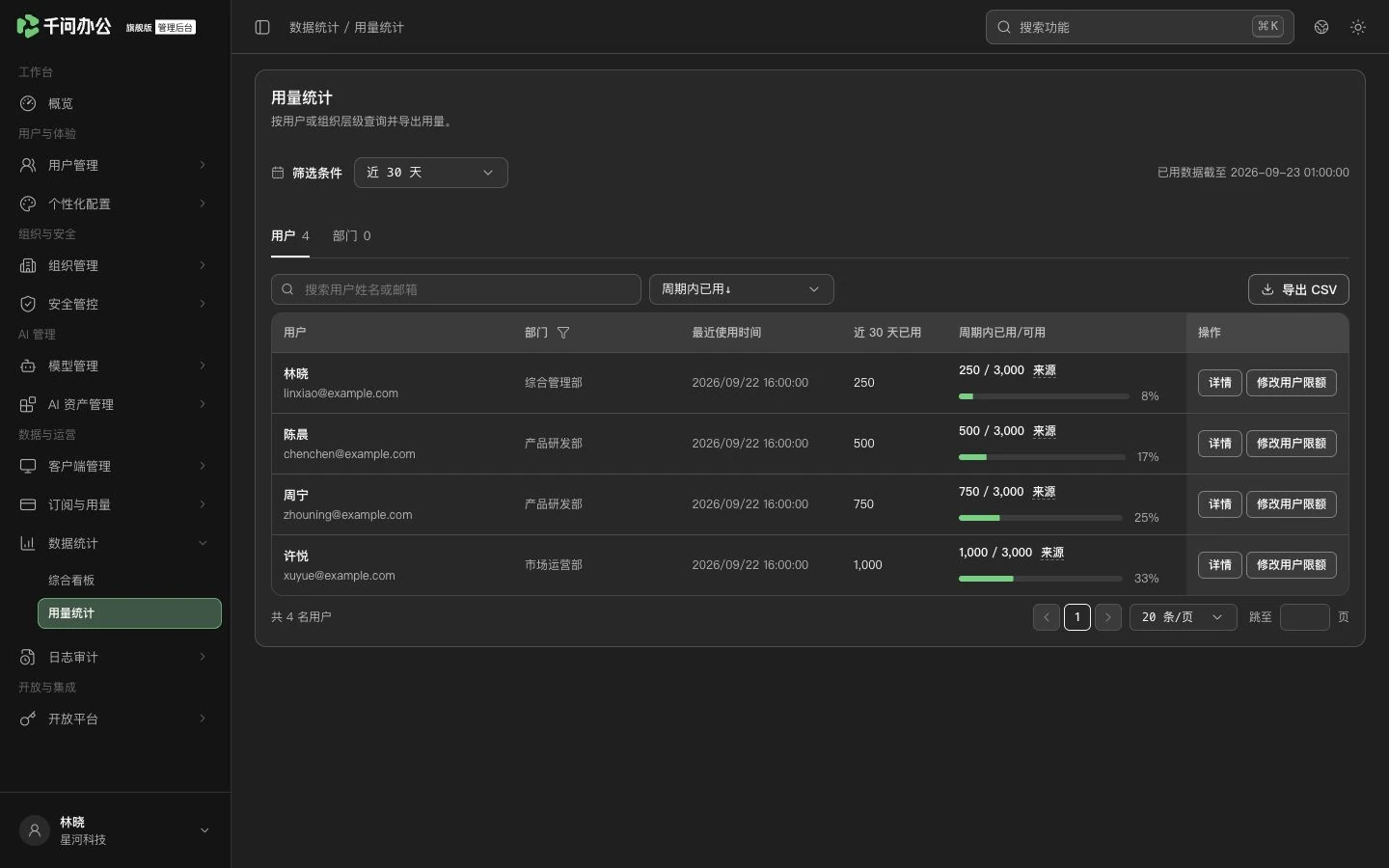Switch theme with the sun icon
1389x868 pixels.
(x=1358, y=27)
